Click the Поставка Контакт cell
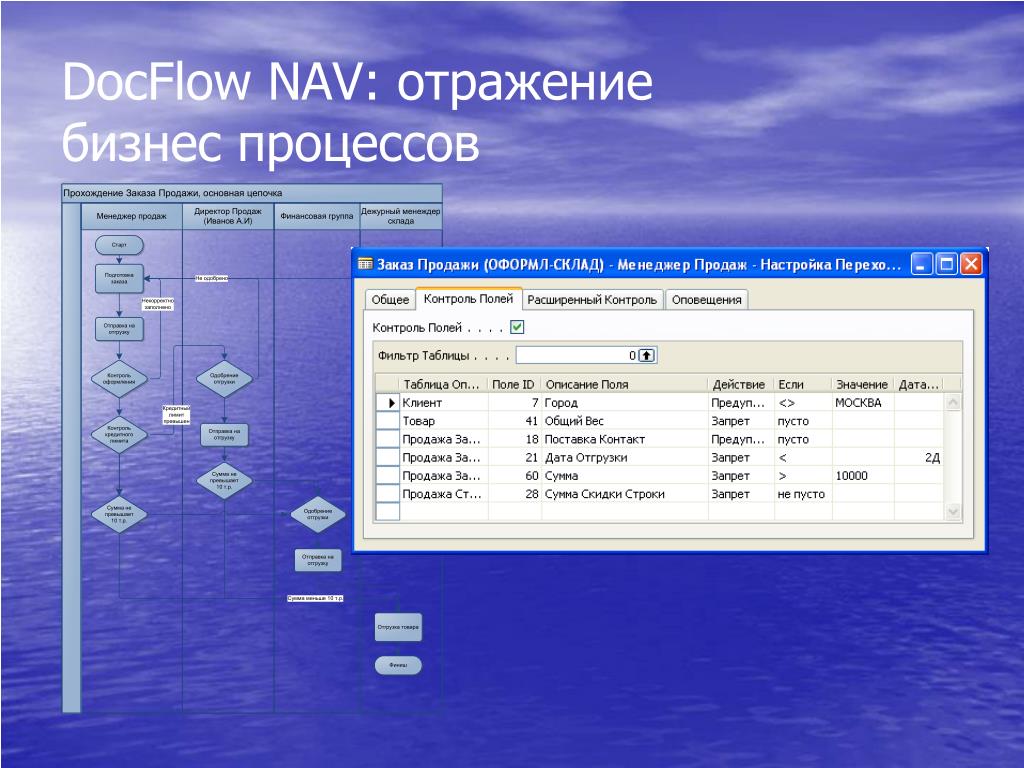 click(625, 440)
